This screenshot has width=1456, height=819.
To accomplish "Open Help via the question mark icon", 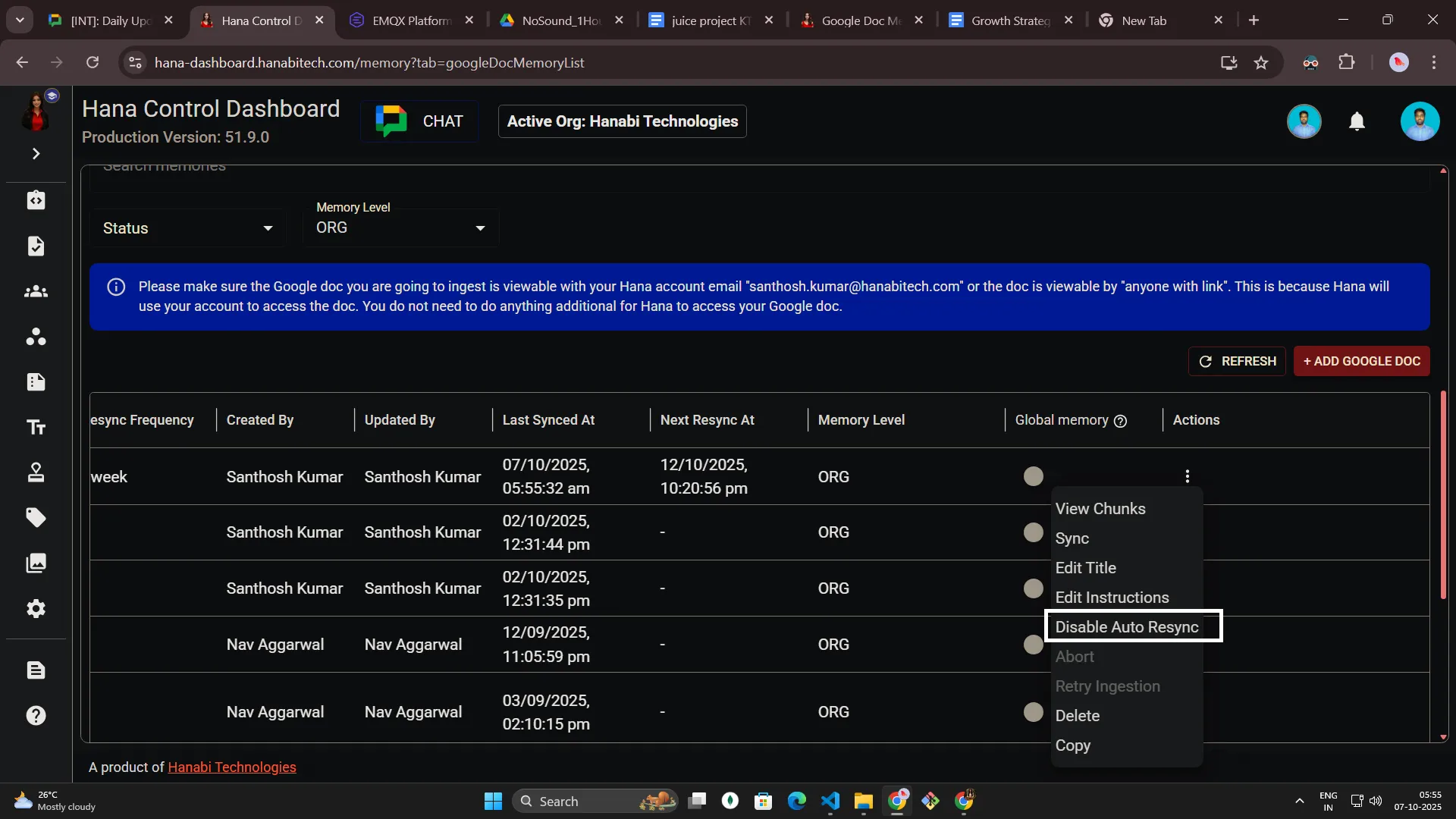I will [x=36, y=715].
